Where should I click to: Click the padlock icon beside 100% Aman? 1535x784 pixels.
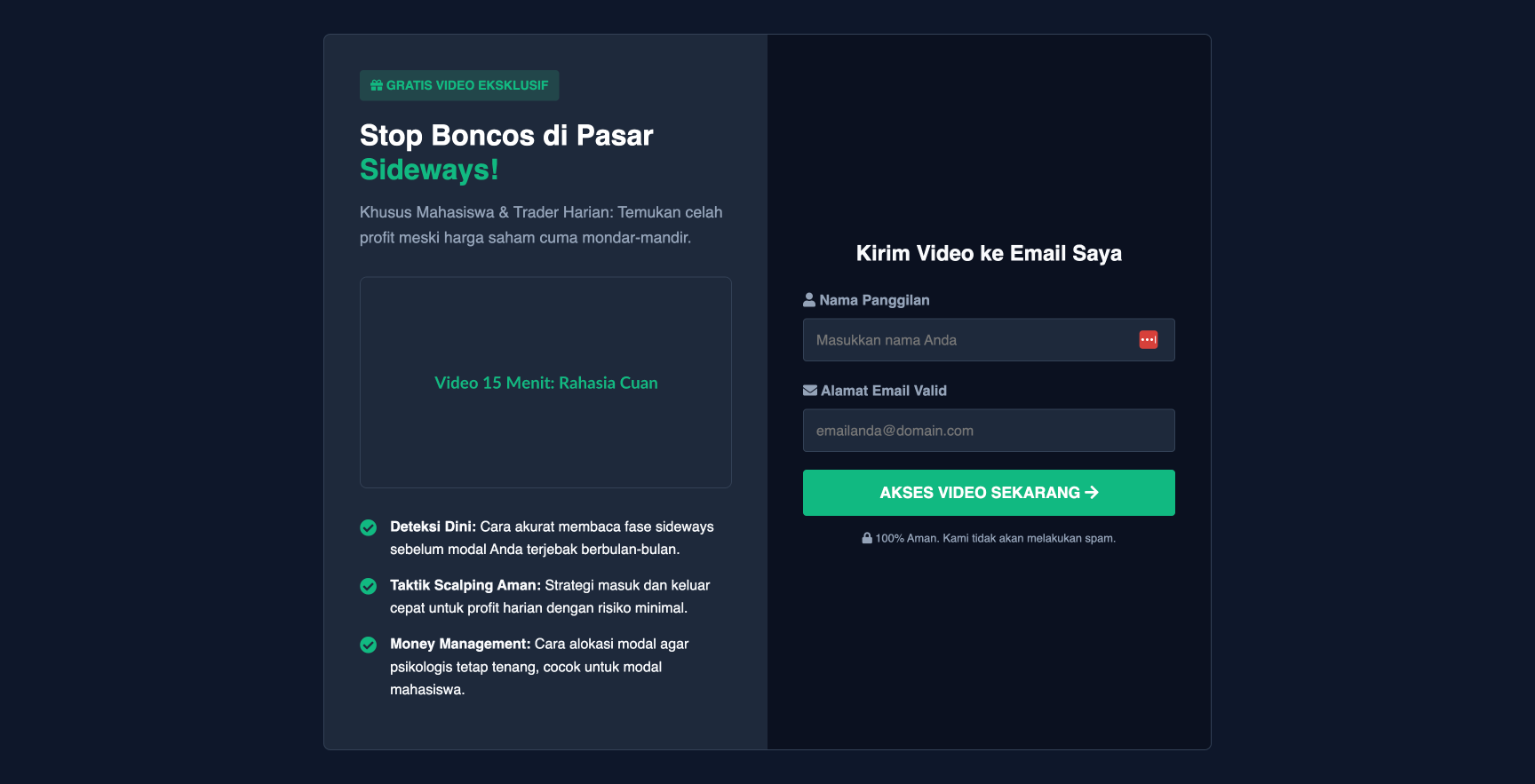tap(867, 538)
